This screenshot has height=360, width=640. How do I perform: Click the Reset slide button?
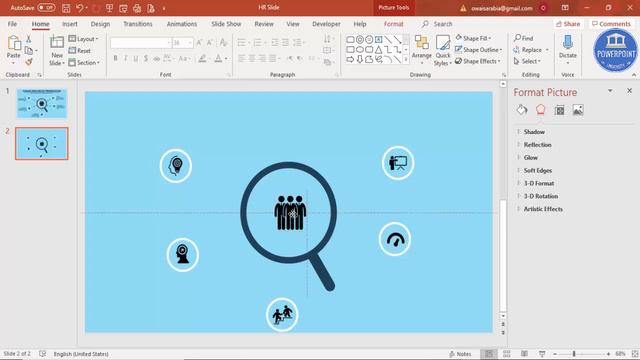click(x=80, y=51)
